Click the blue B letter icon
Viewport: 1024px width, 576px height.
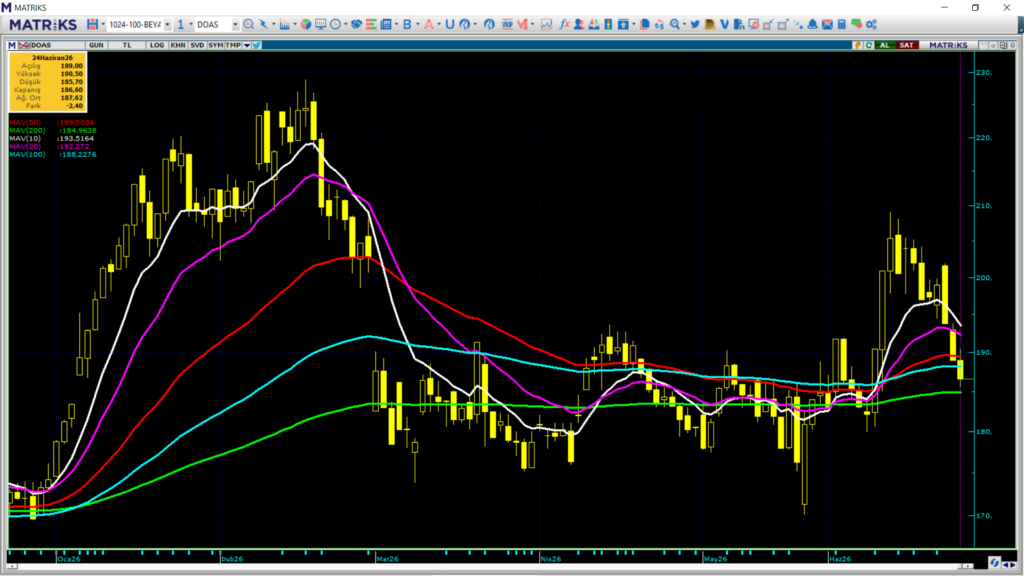[407, 24]
